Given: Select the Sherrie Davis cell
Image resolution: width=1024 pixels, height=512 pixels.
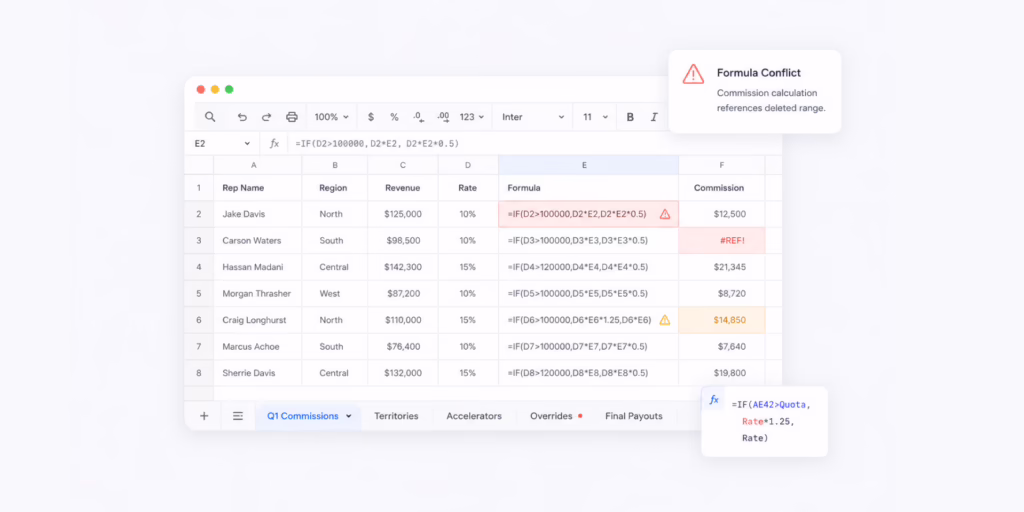Looking at the screenshot, I should [257, 373].
